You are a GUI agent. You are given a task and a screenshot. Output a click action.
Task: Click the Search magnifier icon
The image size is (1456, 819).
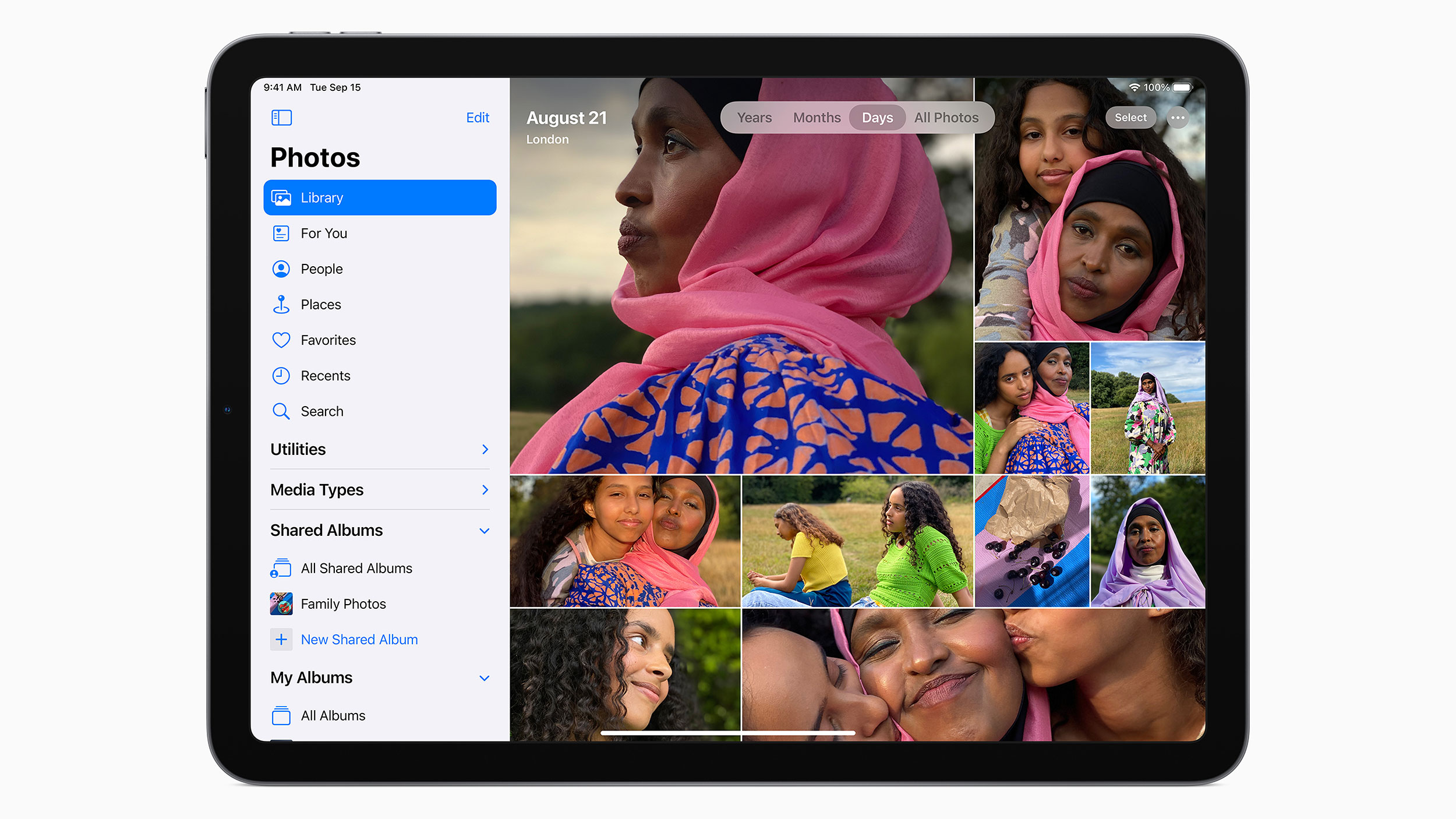point(282,412)
